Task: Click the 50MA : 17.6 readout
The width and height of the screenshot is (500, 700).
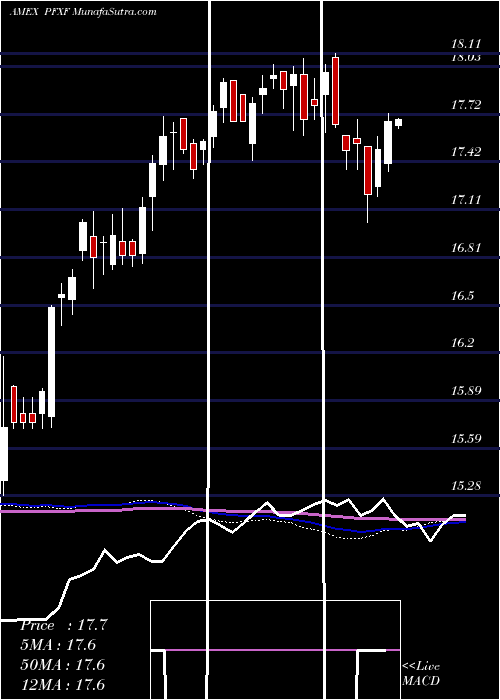Action: (62, 665)
